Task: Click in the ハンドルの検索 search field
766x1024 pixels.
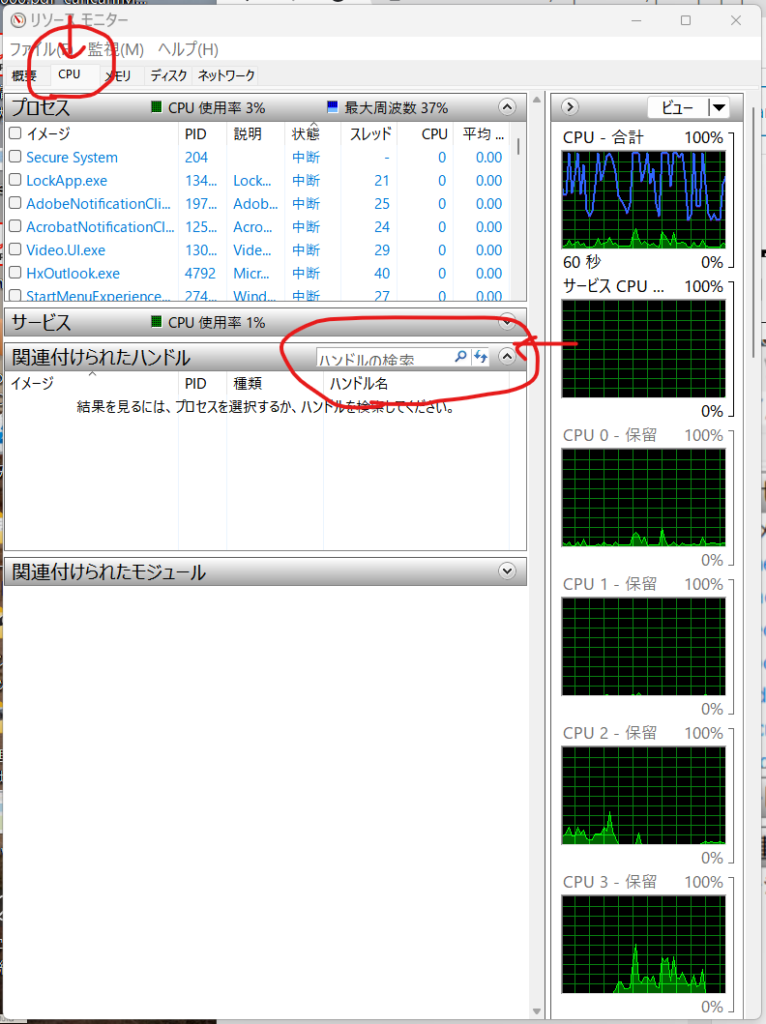Action: coord(383,357)
